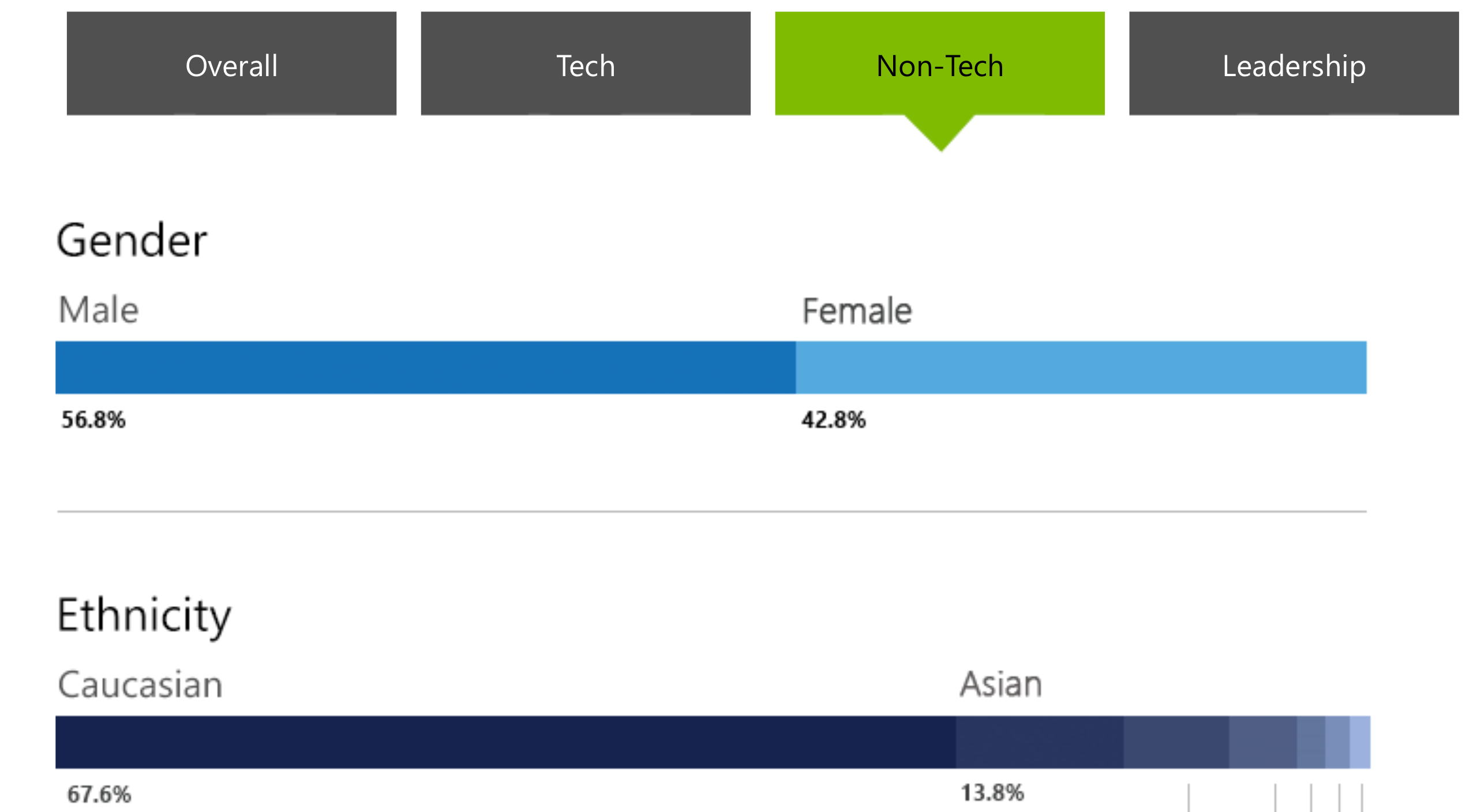Click the 56.8% male percentage value
Image resolution: width=1477 pixels, height=812 pixels.
pos(93,420)
